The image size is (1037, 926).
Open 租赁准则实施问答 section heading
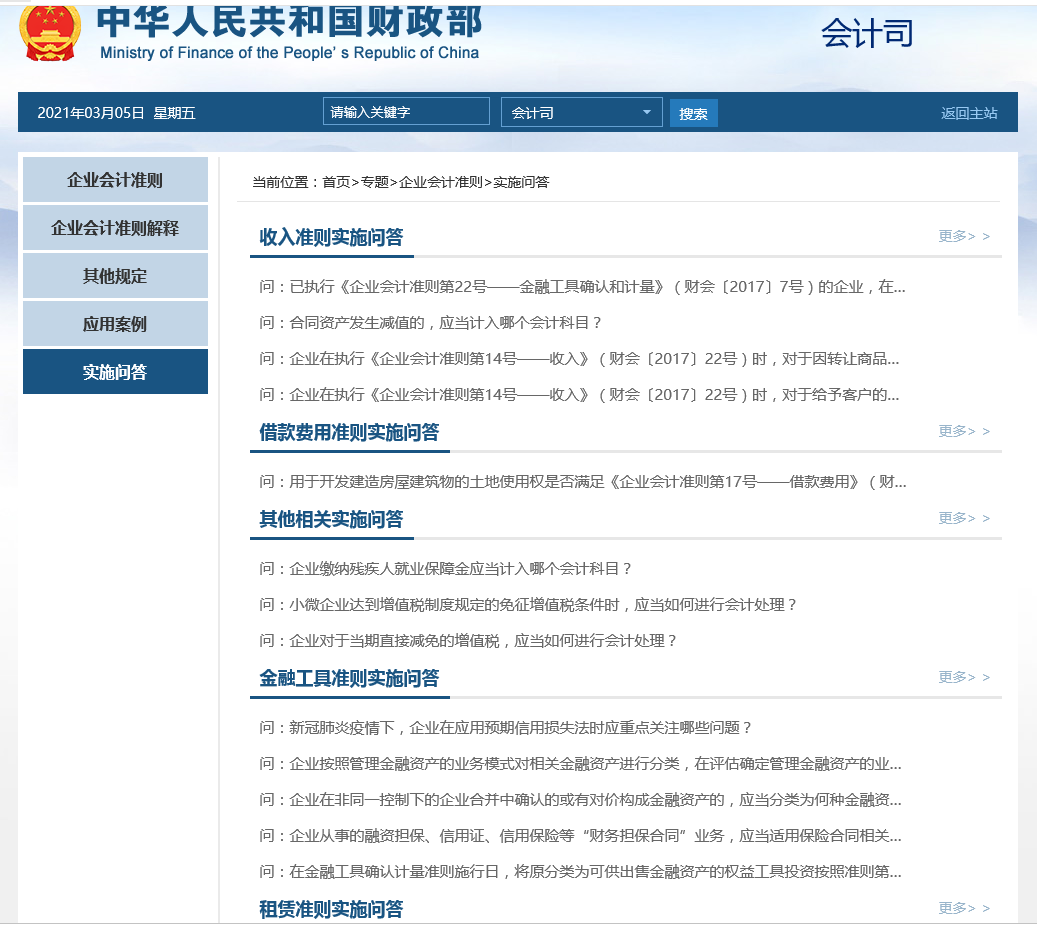pos(331,909)
